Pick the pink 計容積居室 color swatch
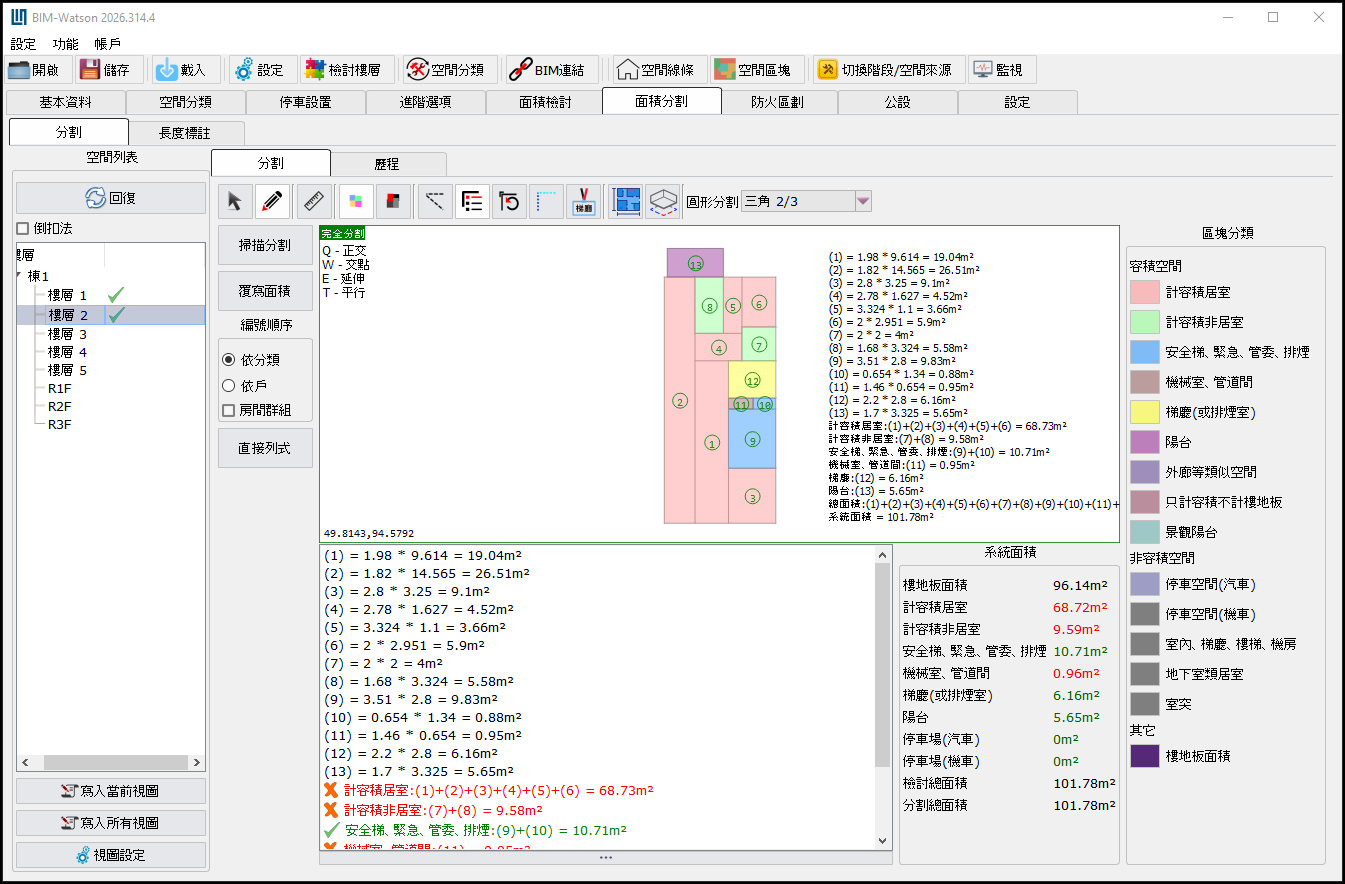Screen dimensions: 1345x884 coord(1144,292)
